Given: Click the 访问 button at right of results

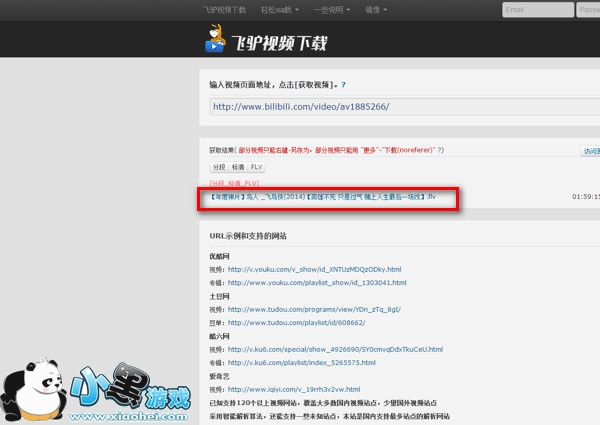Looking at the screenshot, I should [x=590, y=151].
